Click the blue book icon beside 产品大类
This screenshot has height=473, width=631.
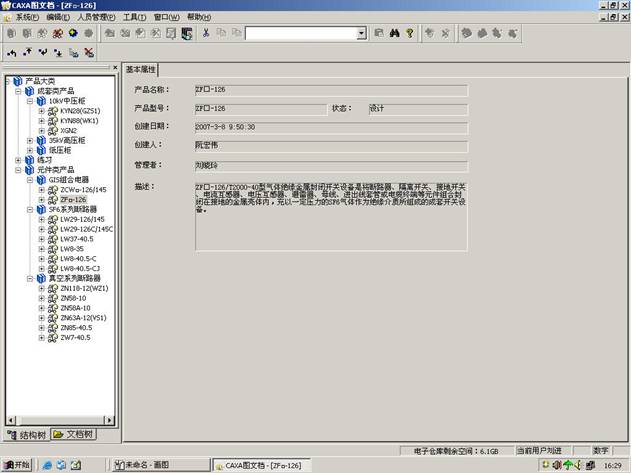pyautogui.click(x=17, y=81)
